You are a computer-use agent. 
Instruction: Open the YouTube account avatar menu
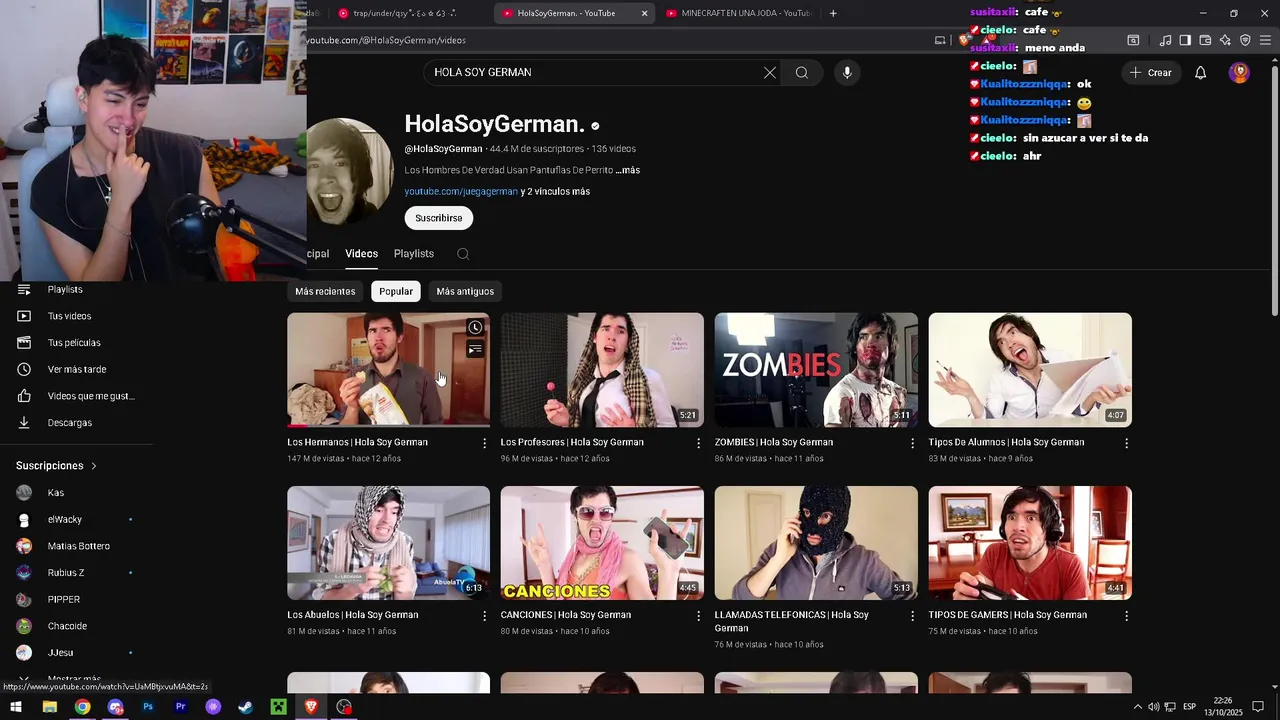(1239, 72)
